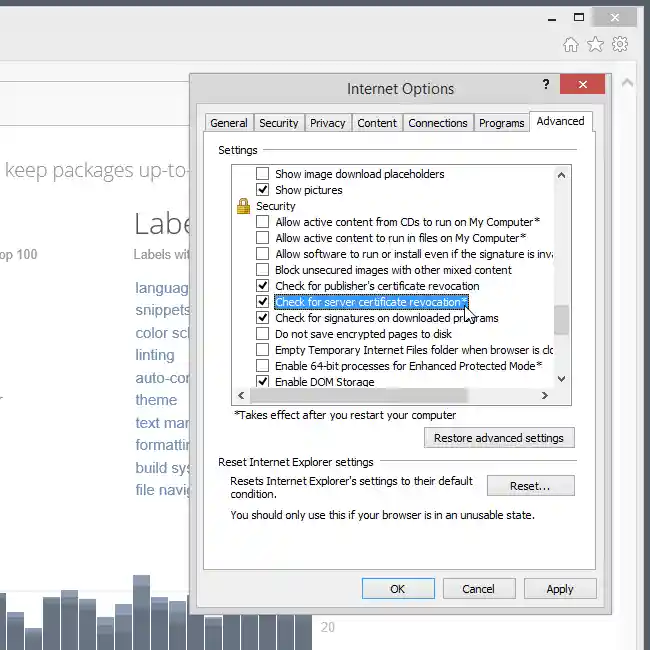Open the Privacy tab

click(327, 123)
